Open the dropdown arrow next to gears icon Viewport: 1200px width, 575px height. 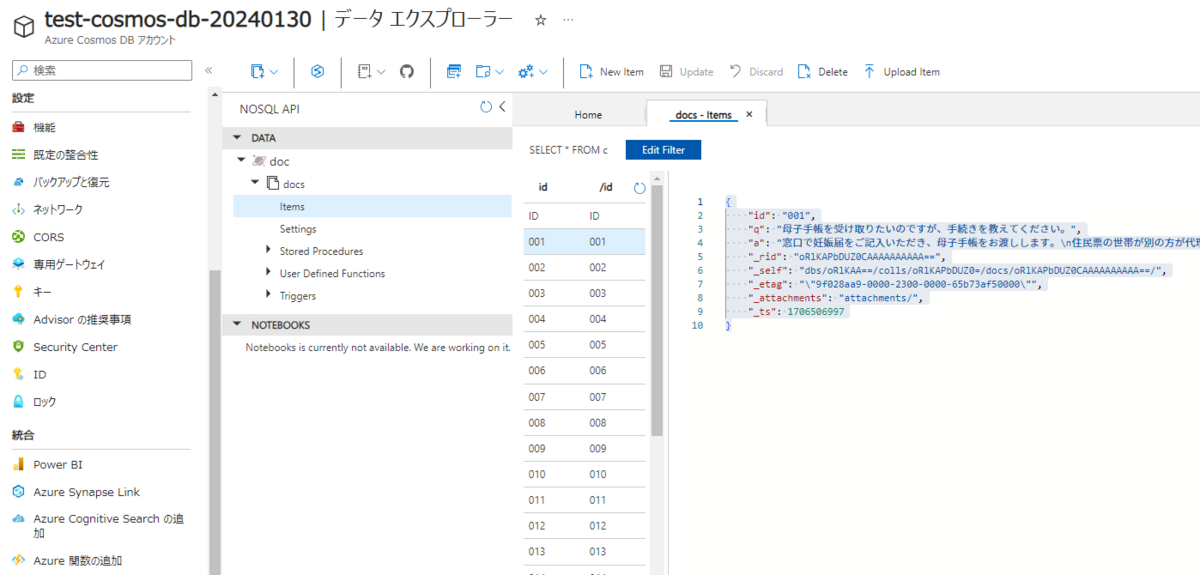(x=544, y=72)
